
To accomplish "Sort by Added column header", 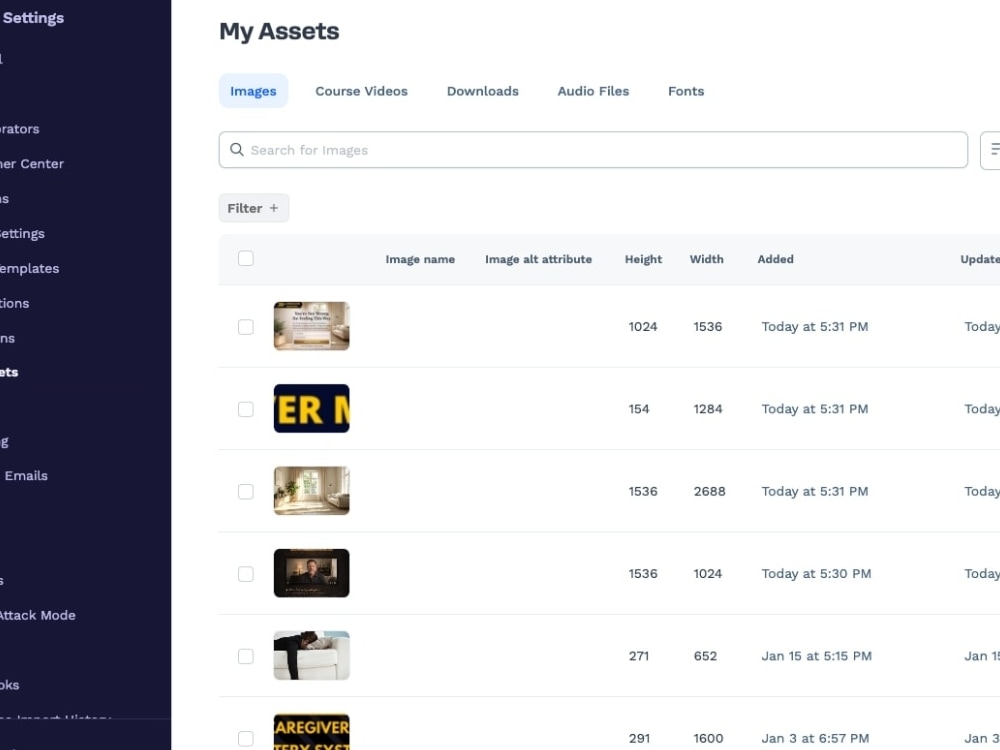I will (x=775, y=259).
